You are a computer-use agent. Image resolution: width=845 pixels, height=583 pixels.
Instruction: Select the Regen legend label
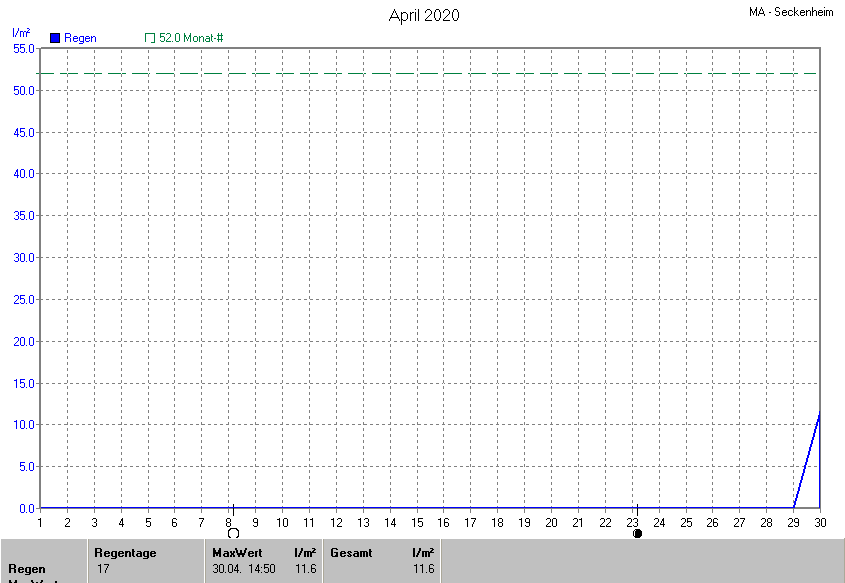81,38
